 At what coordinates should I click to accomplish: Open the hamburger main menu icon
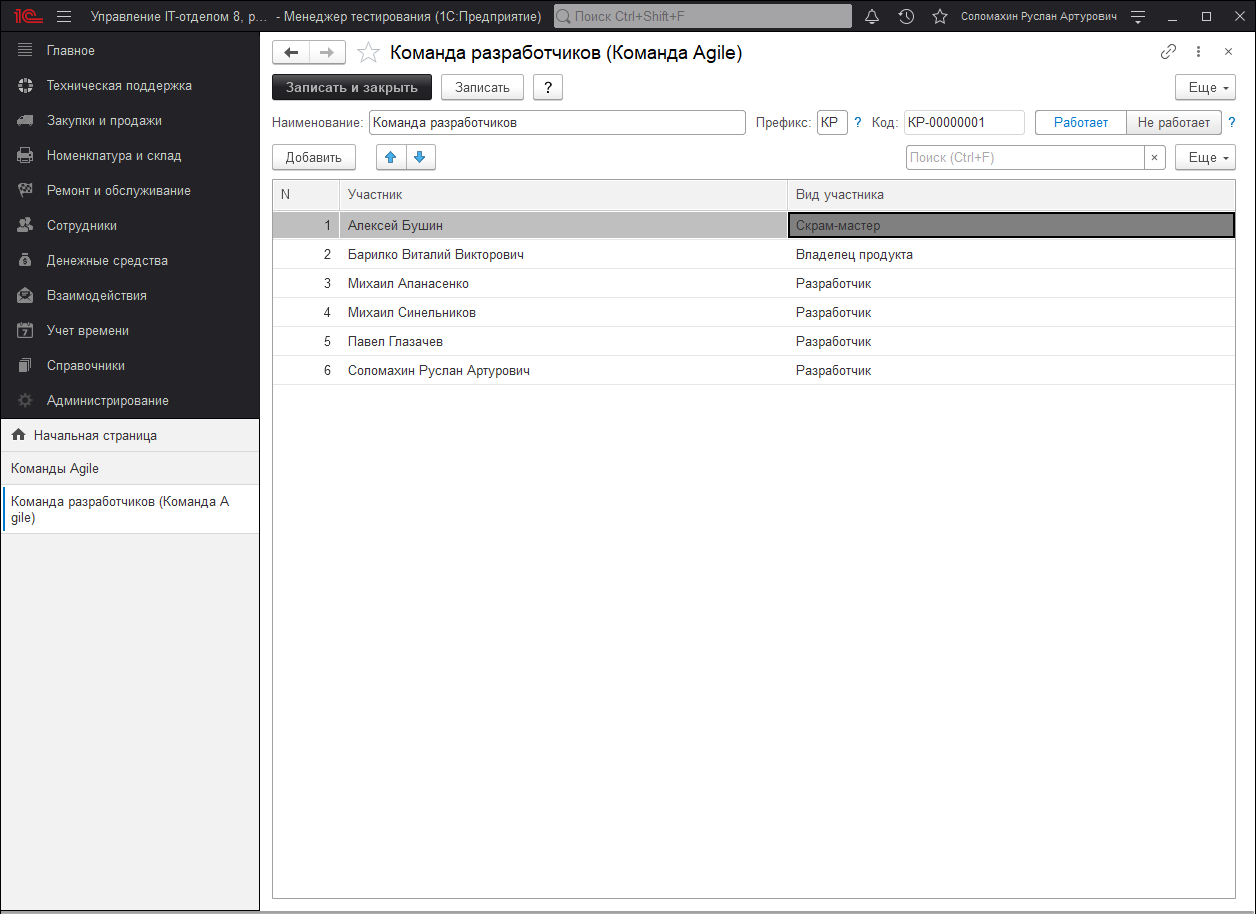pos(64,17)
